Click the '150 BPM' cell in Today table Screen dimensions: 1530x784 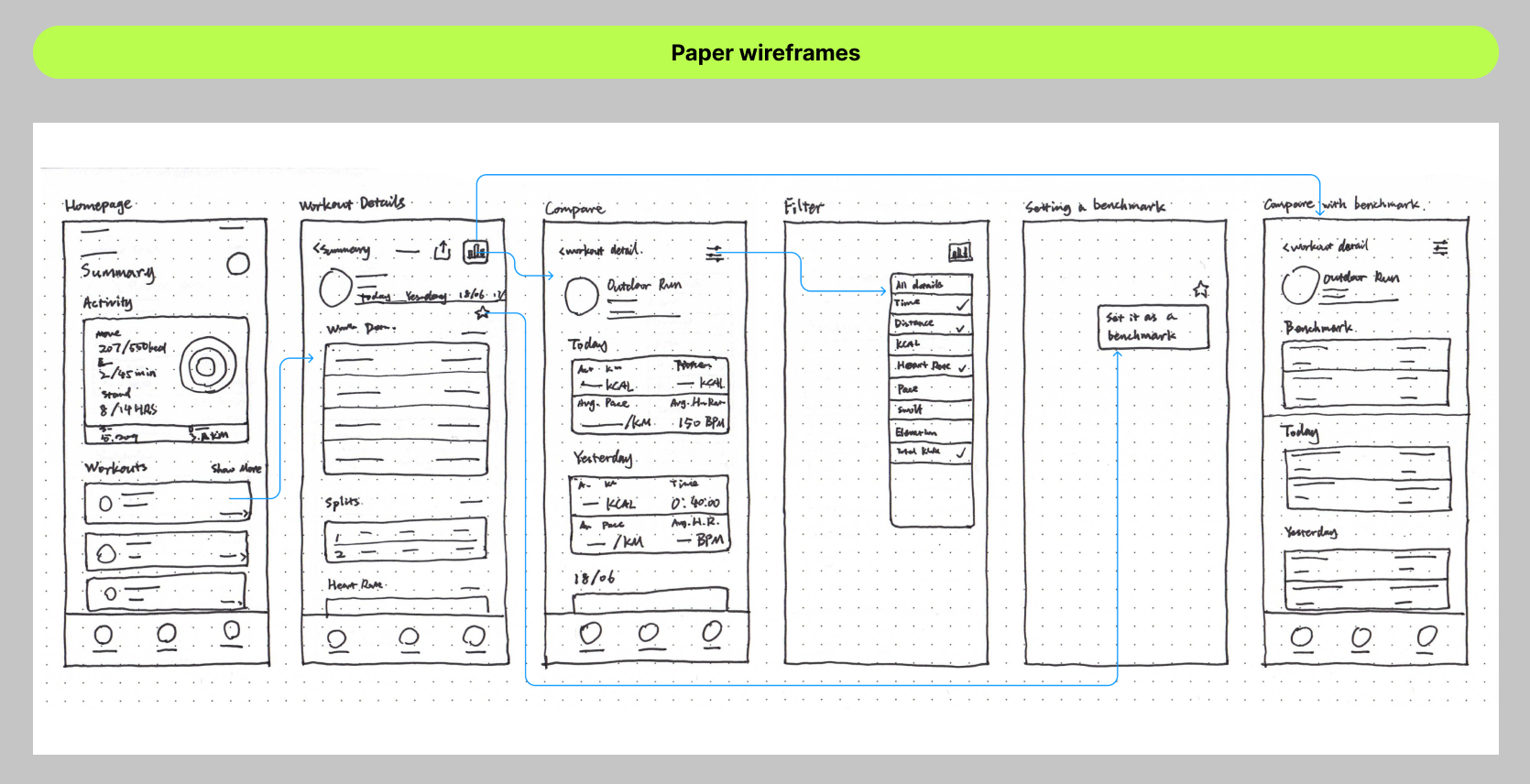point(701,422)
